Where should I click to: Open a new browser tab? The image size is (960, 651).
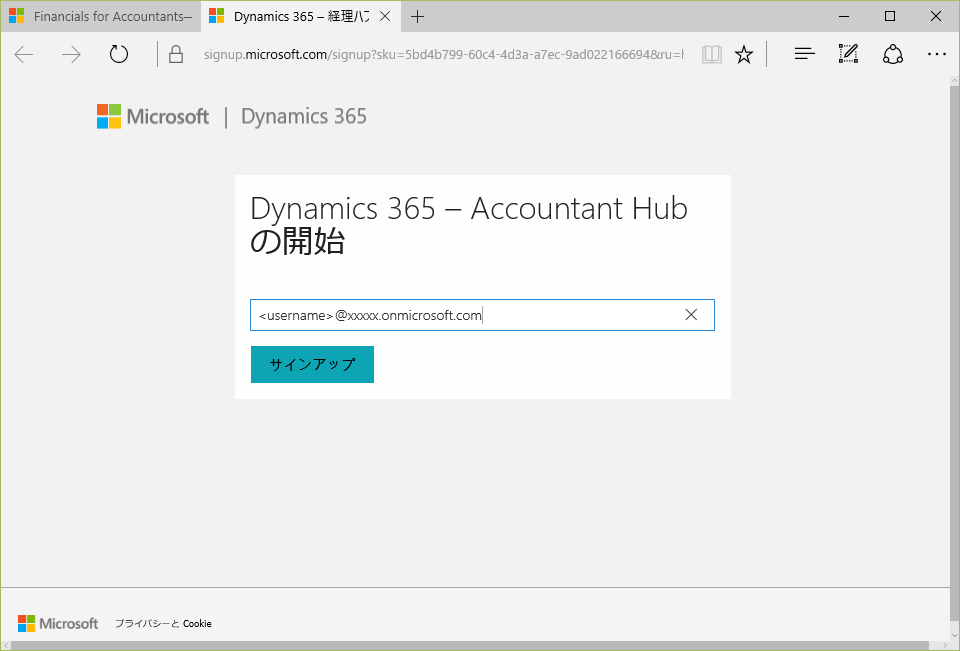(x=418, y=17)
